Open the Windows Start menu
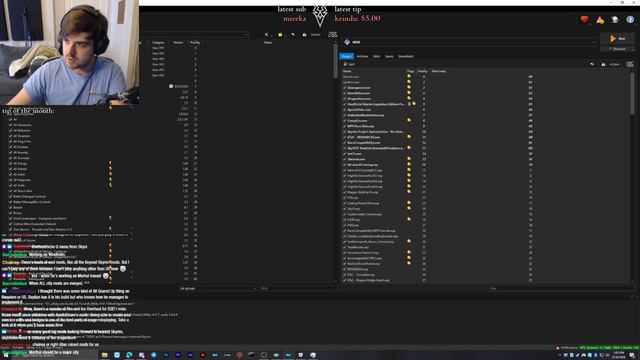The height and width of the screenshot is (360, 640). coord(5,355)
